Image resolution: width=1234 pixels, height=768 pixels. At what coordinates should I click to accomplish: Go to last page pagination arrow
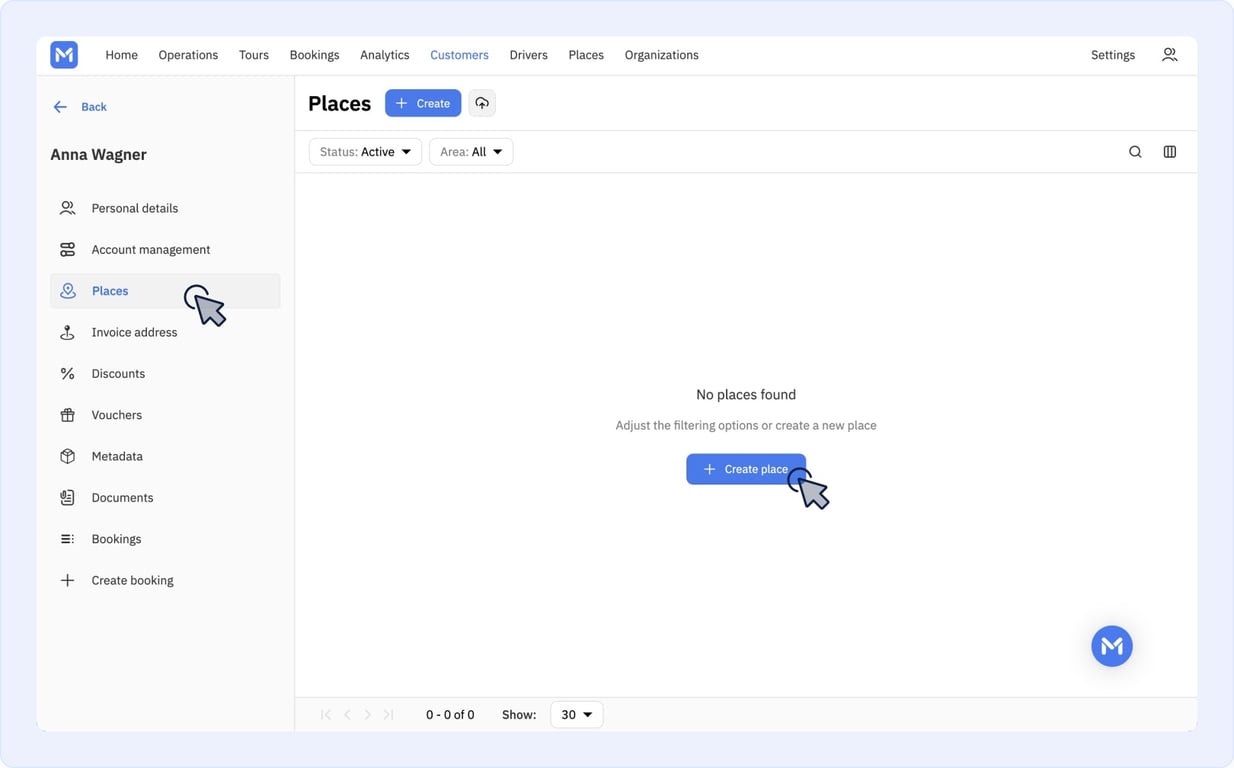click(388, 715)
